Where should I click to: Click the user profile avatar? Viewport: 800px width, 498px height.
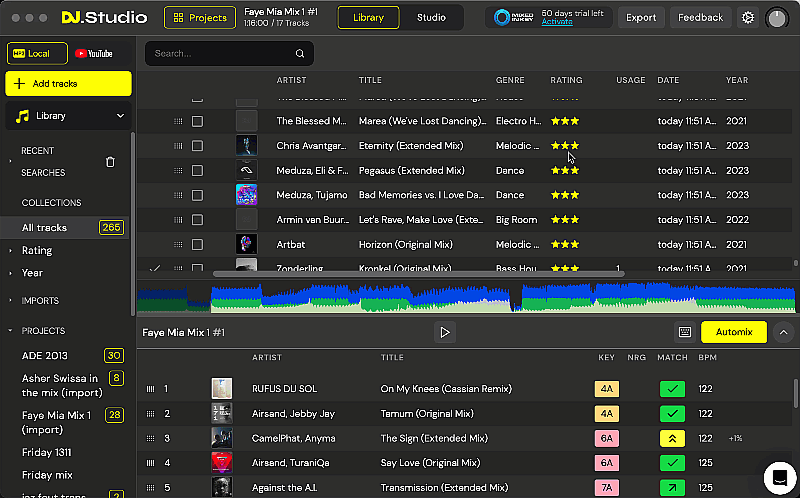(x=777, y=17)
